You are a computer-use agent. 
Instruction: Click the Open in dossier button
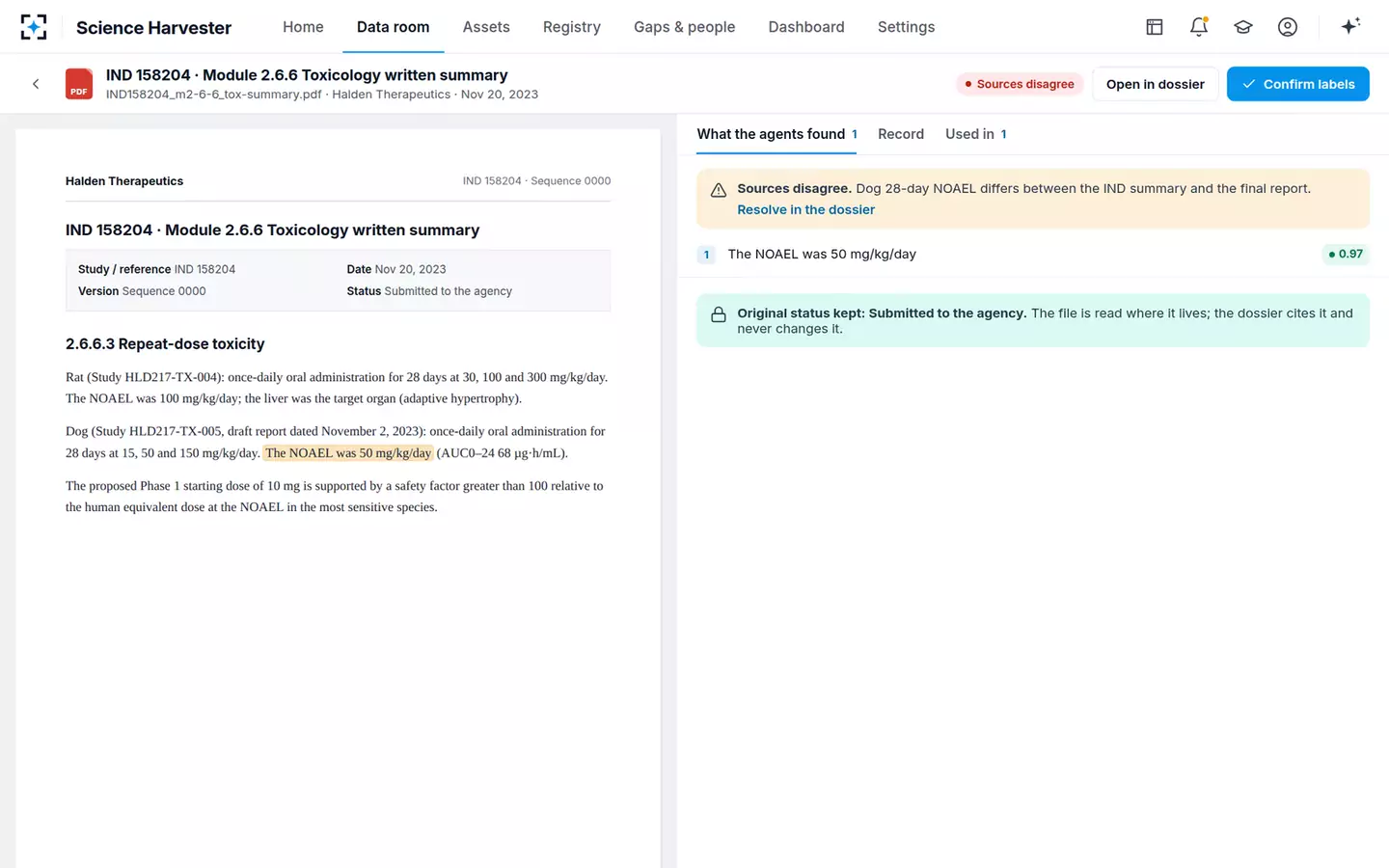coord(1156,84)
